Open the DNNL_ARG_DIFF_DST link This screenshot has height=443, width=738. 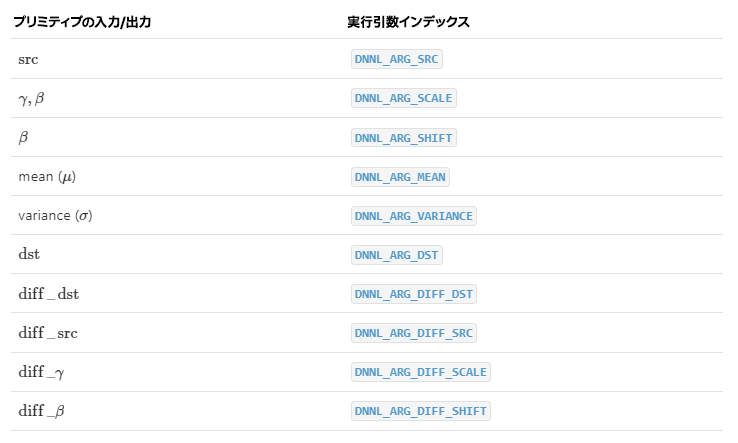pyautogui.click(x=414, y=294)
